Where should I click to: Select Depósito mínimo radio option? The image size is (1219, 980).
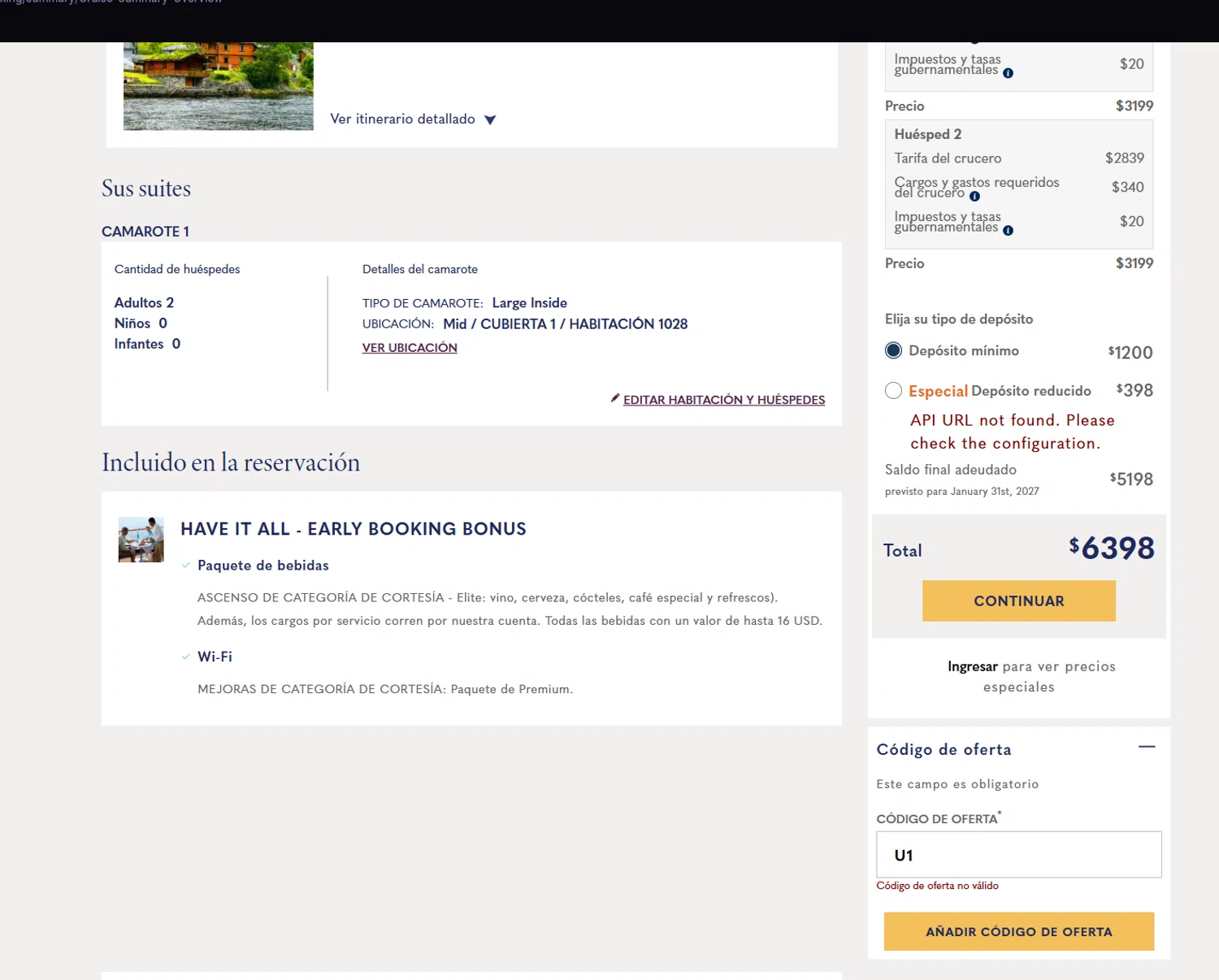click(x=893, y=350)
